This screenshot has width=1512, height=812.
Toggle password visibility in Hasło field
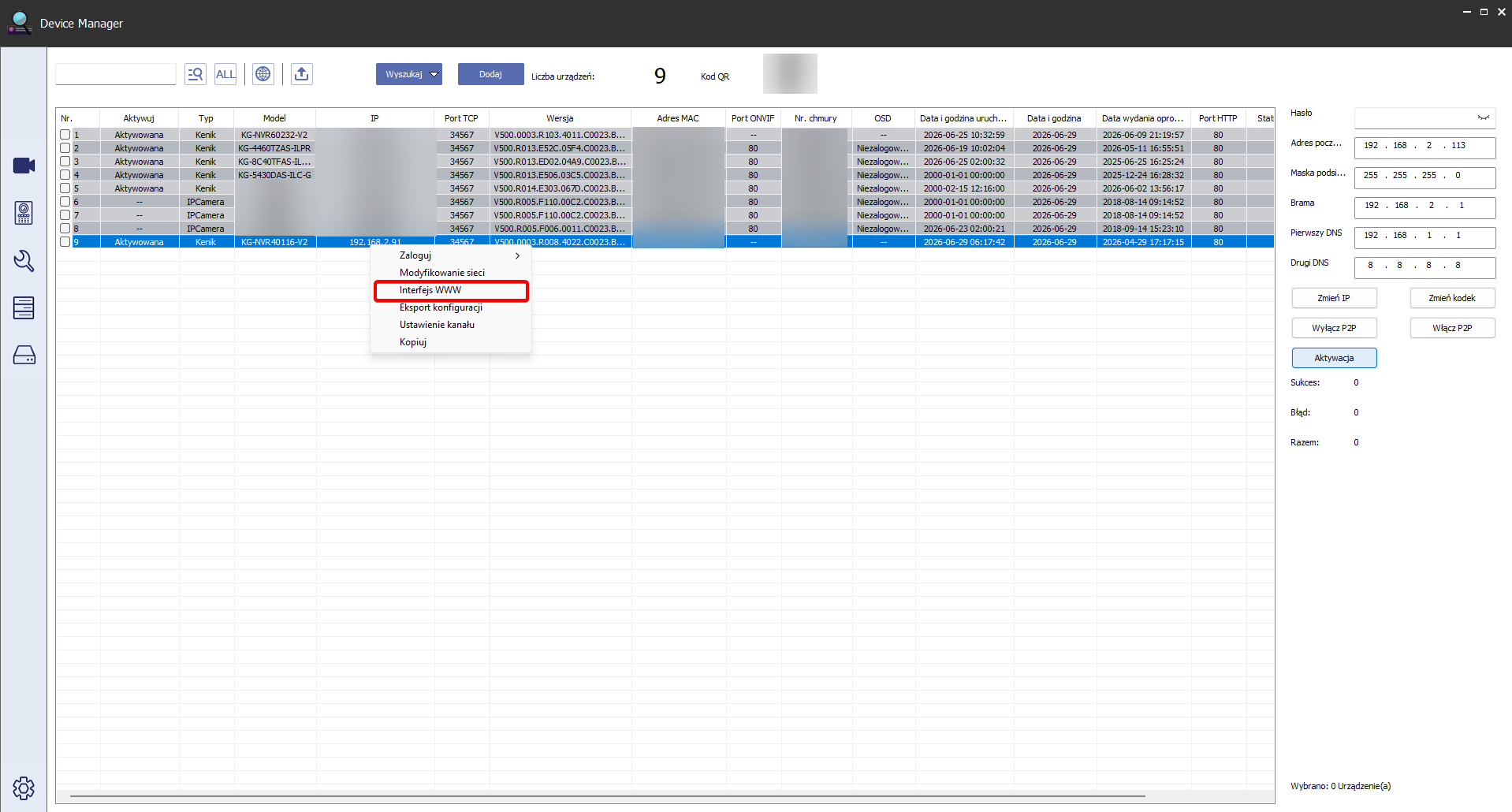point(1483,117)
